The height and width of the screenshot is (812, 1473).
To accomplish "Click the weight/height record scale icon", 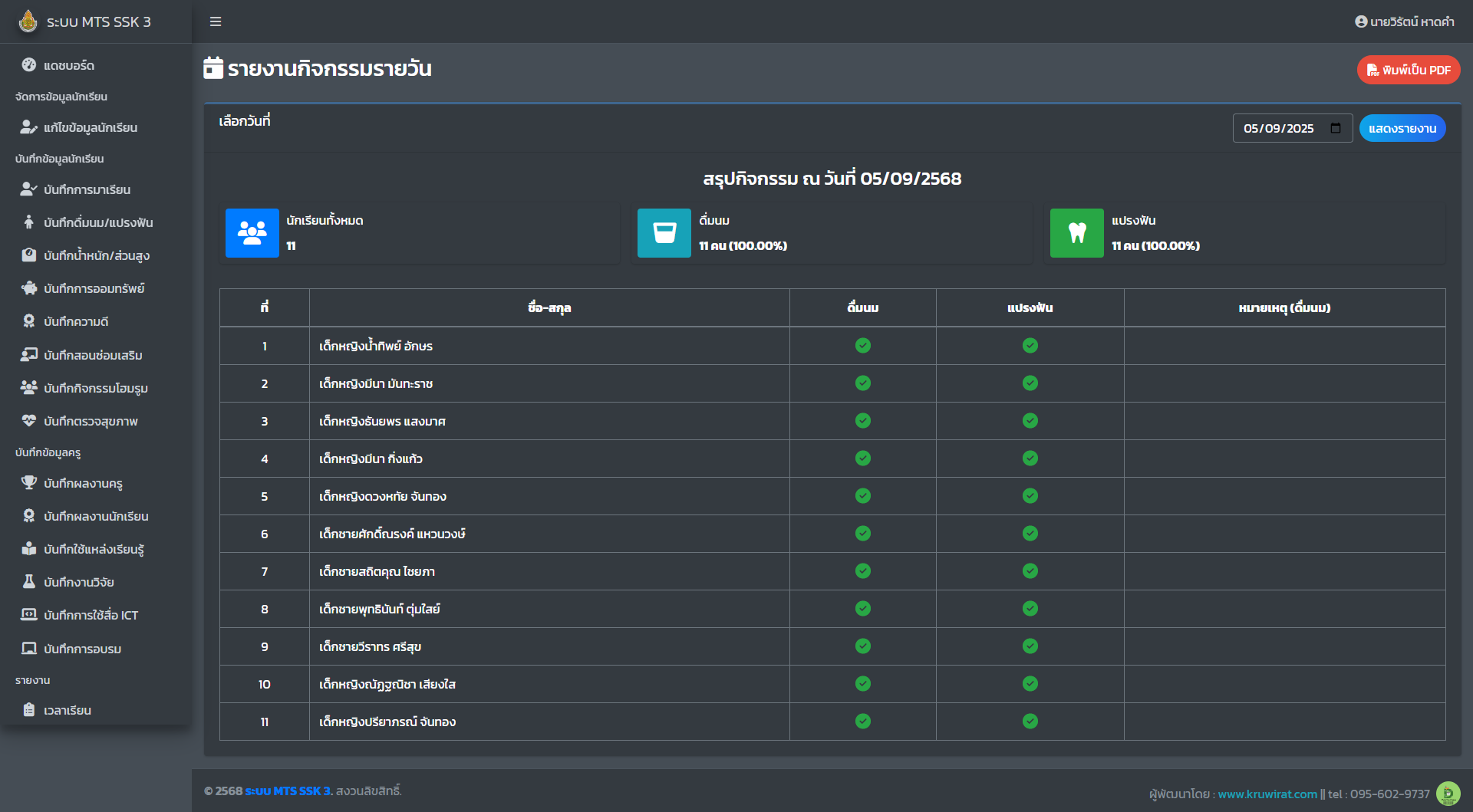I will tap(29, 255).
